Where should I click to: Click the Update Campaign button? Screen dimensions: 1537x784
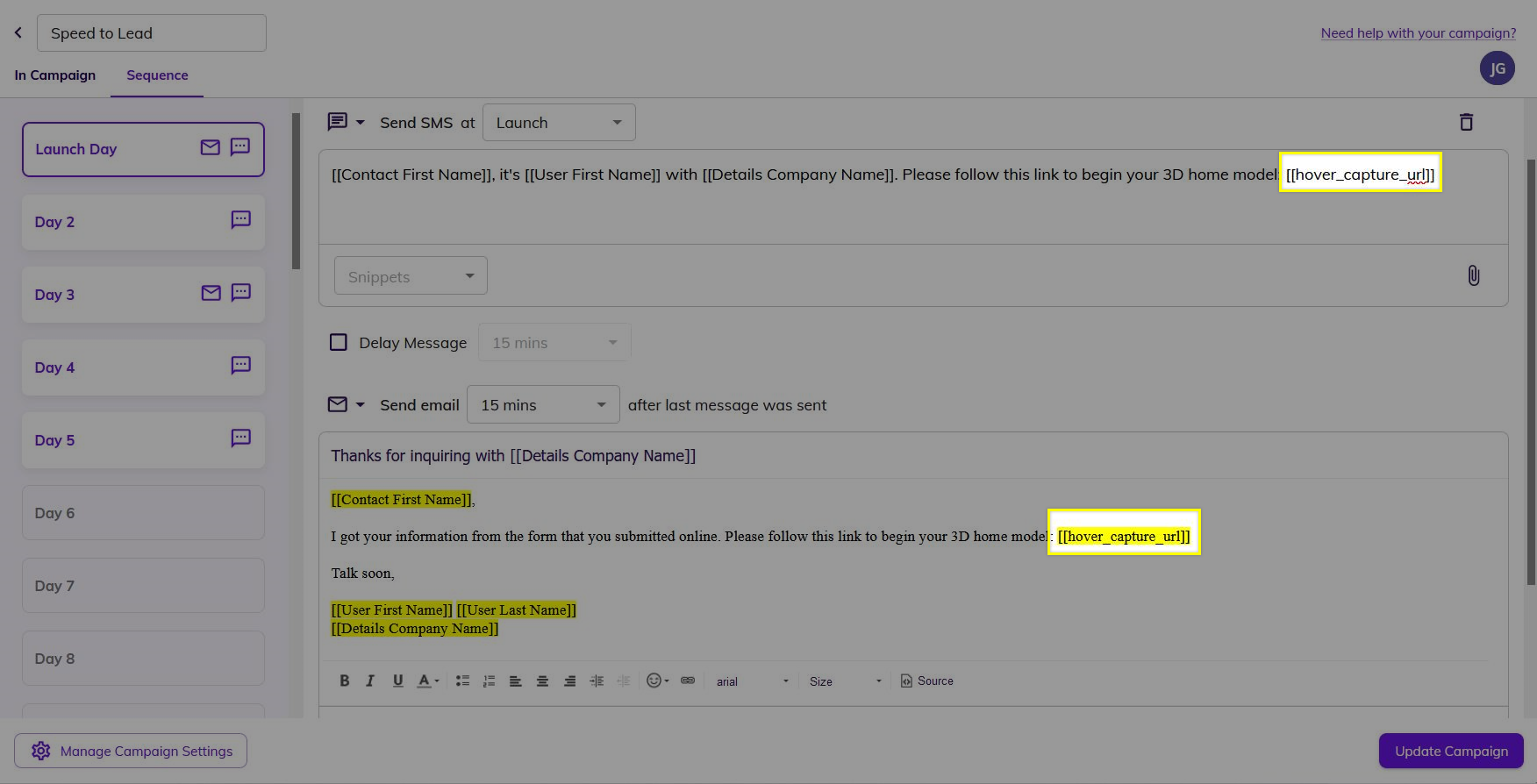click(1451, 751)
